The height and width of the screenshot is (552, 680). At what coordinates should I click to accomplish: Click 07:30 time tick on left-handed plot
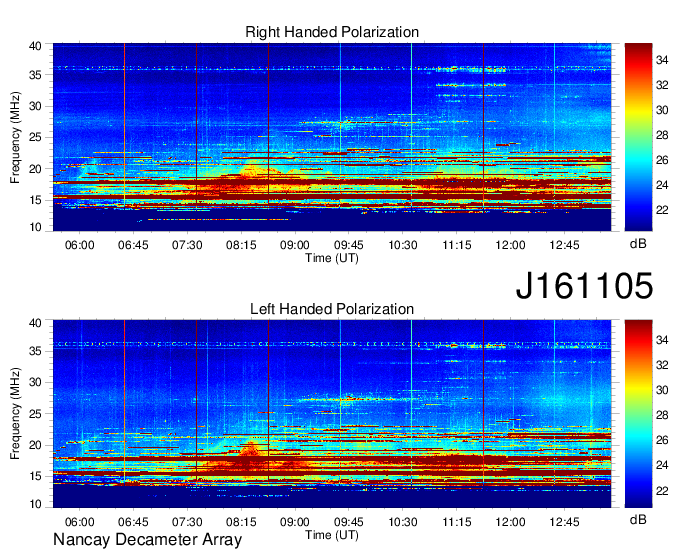[187, 522]
